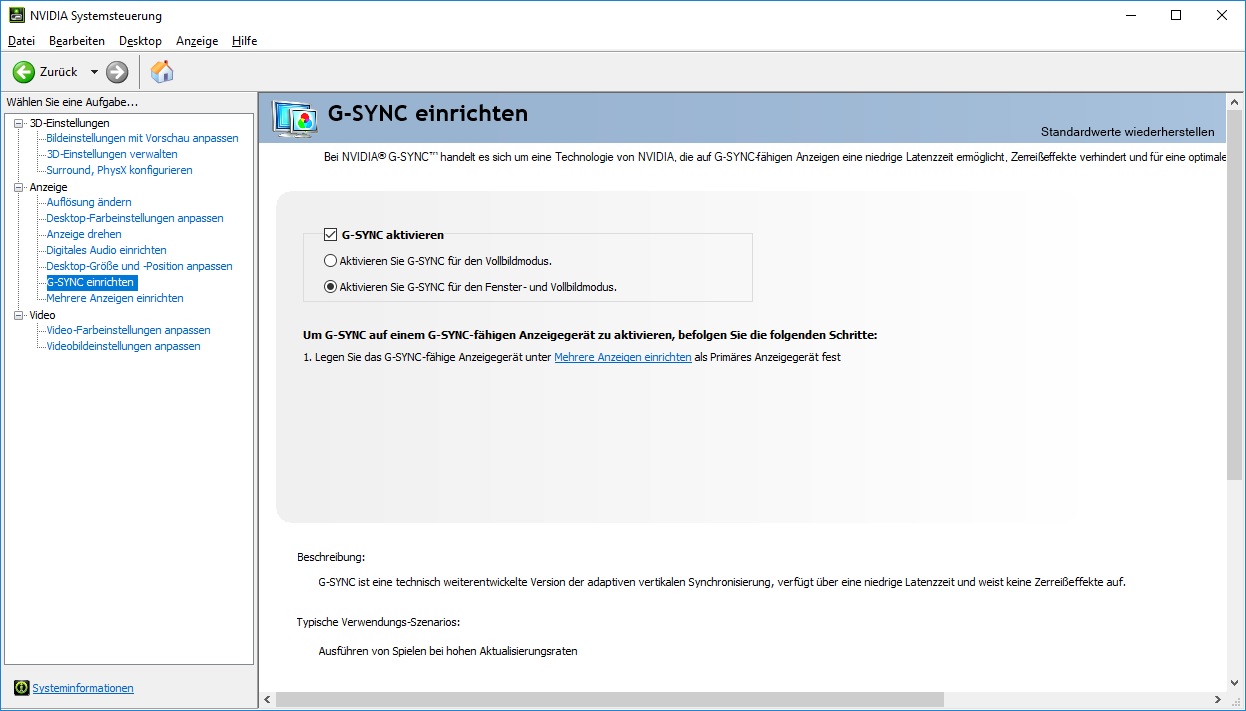Click Standardwerte wiederherstellen link

tap(1127, 132)
